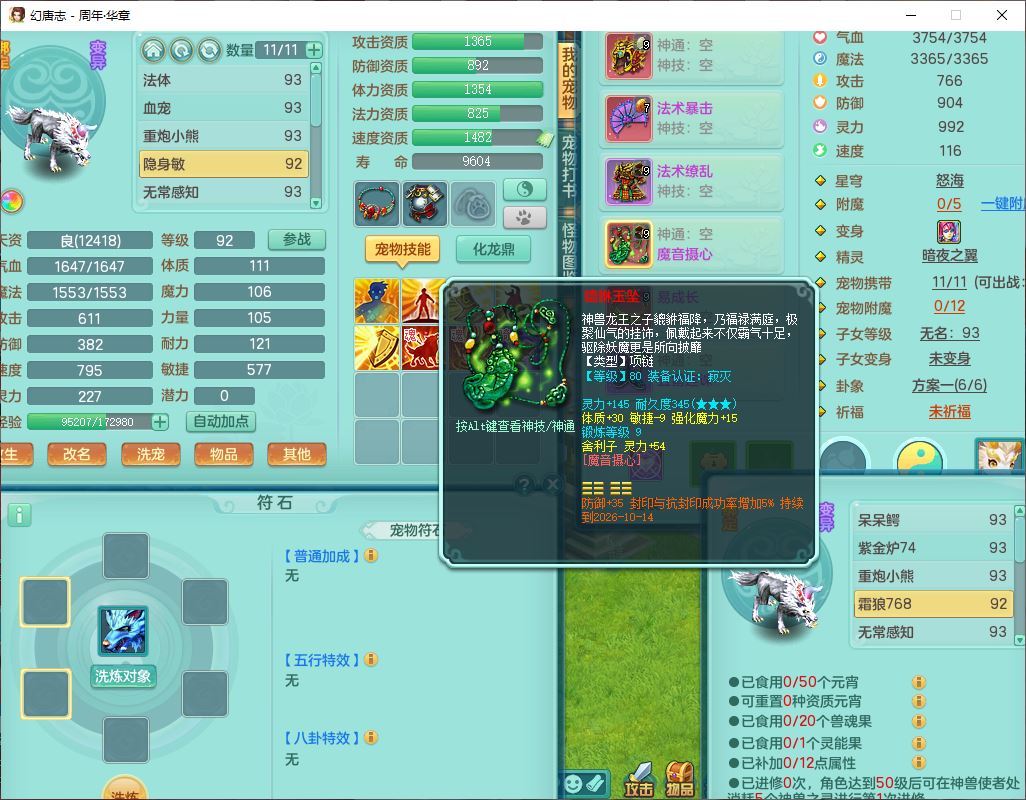
Task: Click the 改名 button
Action: tap(77, 454)
